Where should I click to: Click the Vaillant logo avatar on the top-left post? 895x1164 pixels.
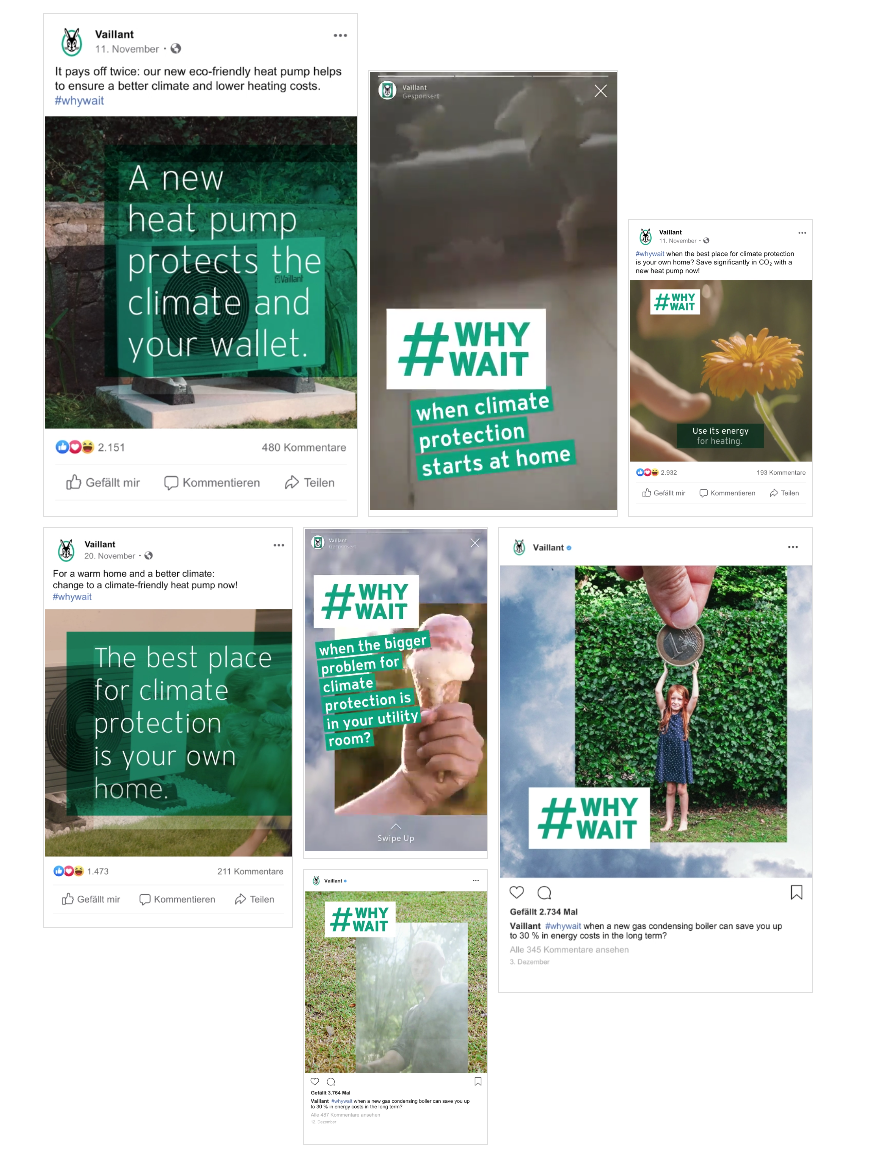72,42
